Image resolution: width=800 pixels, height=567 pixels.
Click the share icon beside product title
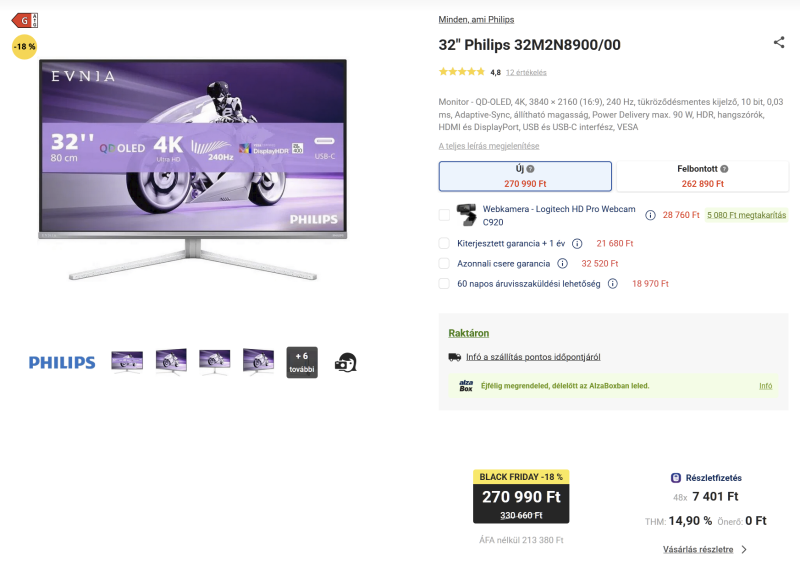[x=779, y=42]
